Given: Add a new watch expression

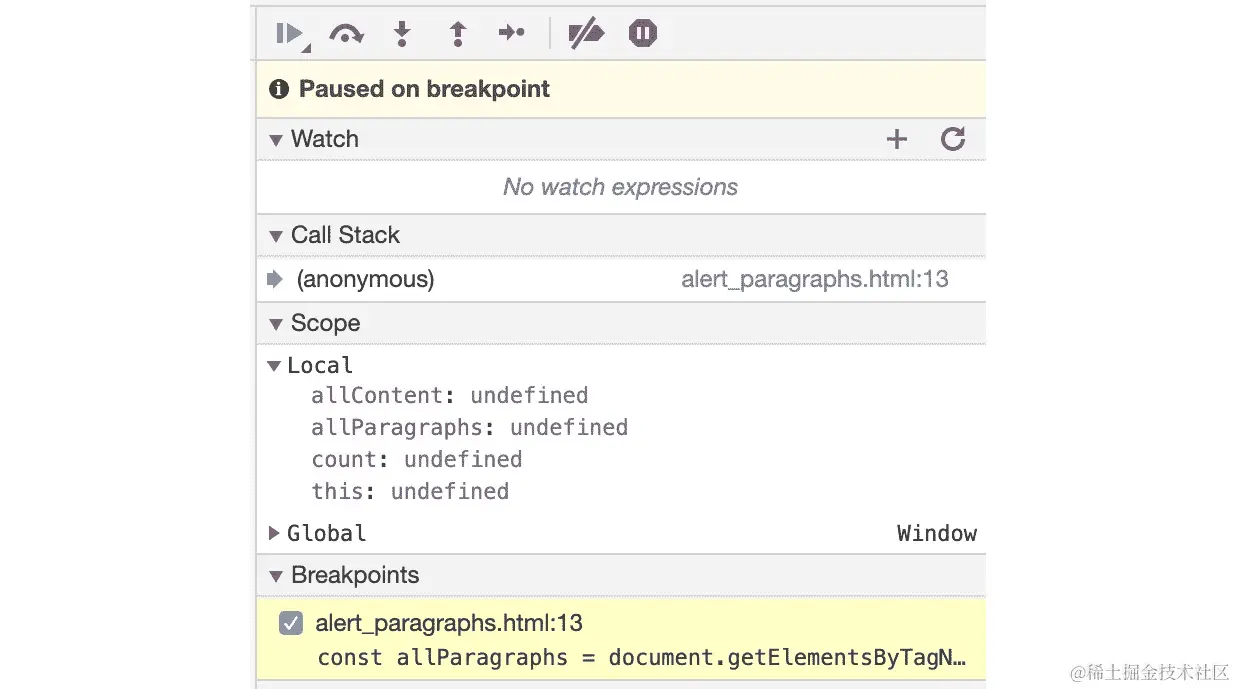Looking at the screenshot, I should tap(897, 139).
